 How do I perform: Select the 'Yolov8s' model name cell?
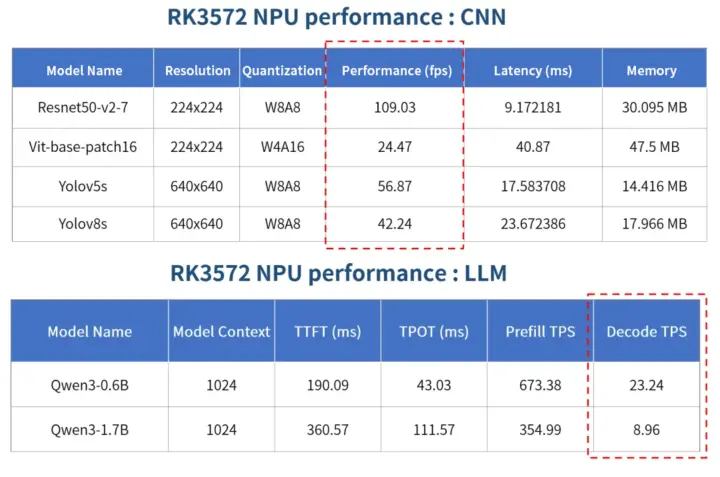pyautogui.click(x=83, y=224)
